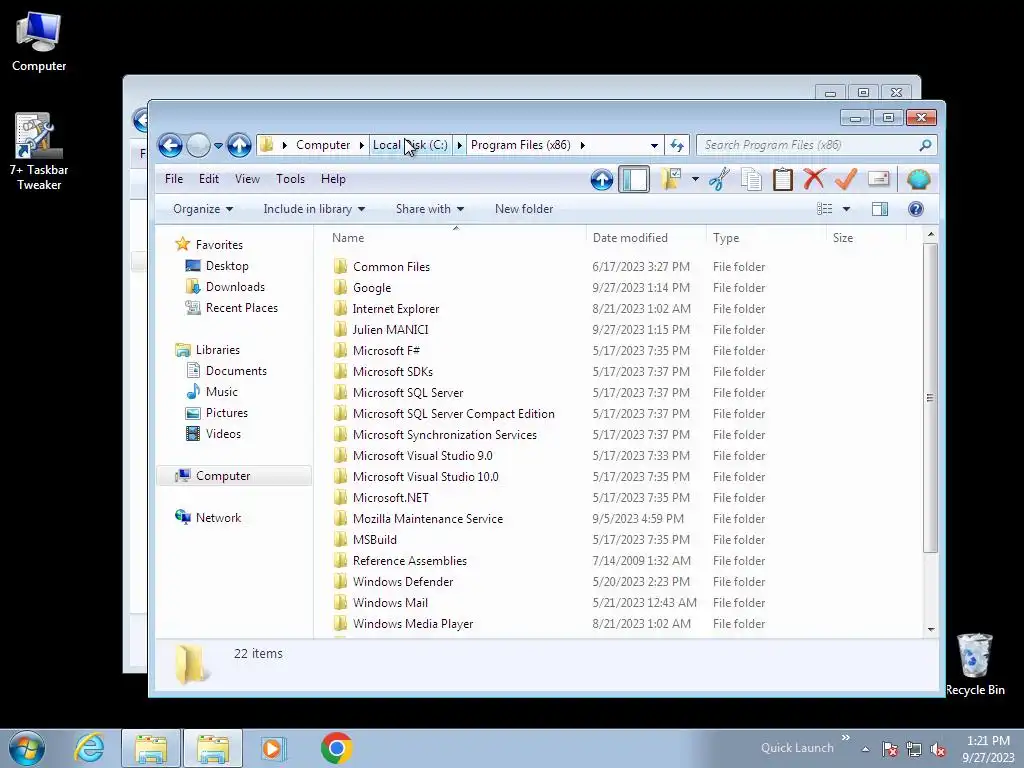Open the recent pages dropdown arrow
The image size is (1024, 768).
[x=218, y=145]
